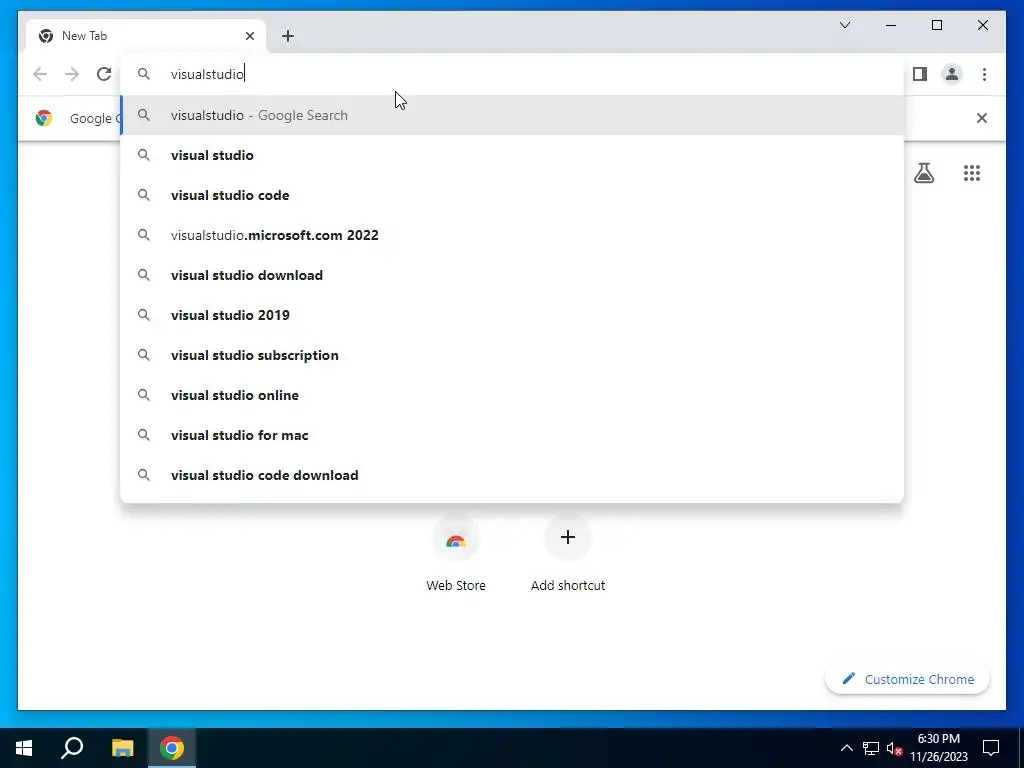Screen dimensions: 1024x768
Task: Click the Add shortcut plus icon
Action: point(568,537)
